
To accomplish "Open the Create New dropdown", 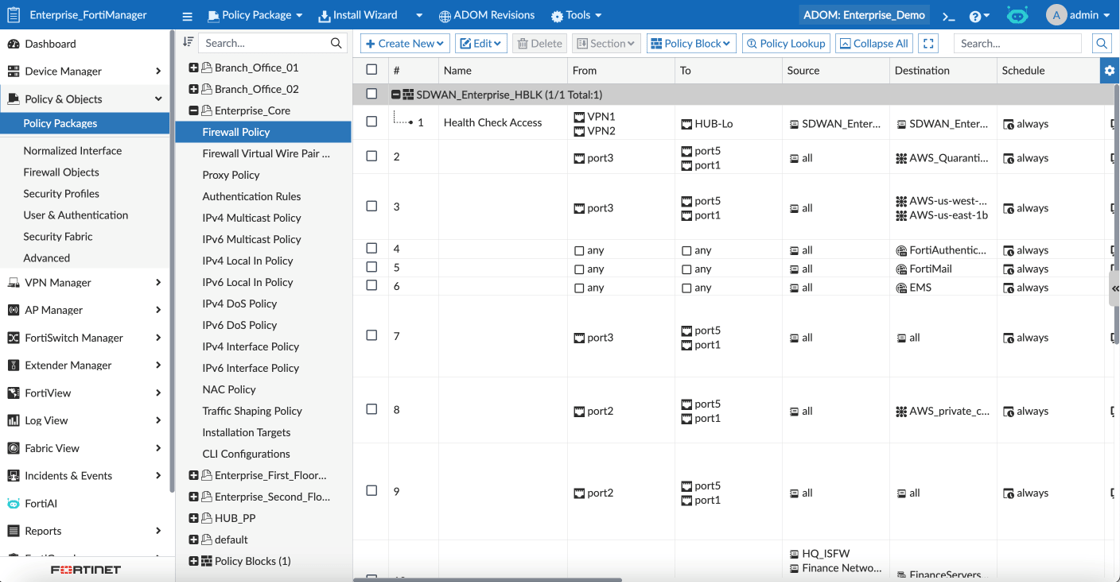I will [x=405, y=44].
